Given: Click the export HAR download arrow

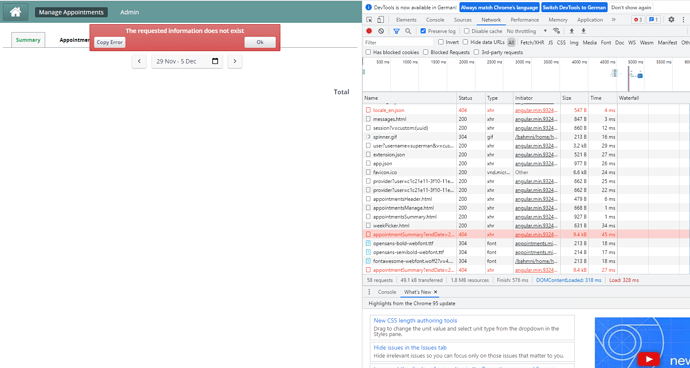Looking at the screenshot, I should click(x=584, y=31).
